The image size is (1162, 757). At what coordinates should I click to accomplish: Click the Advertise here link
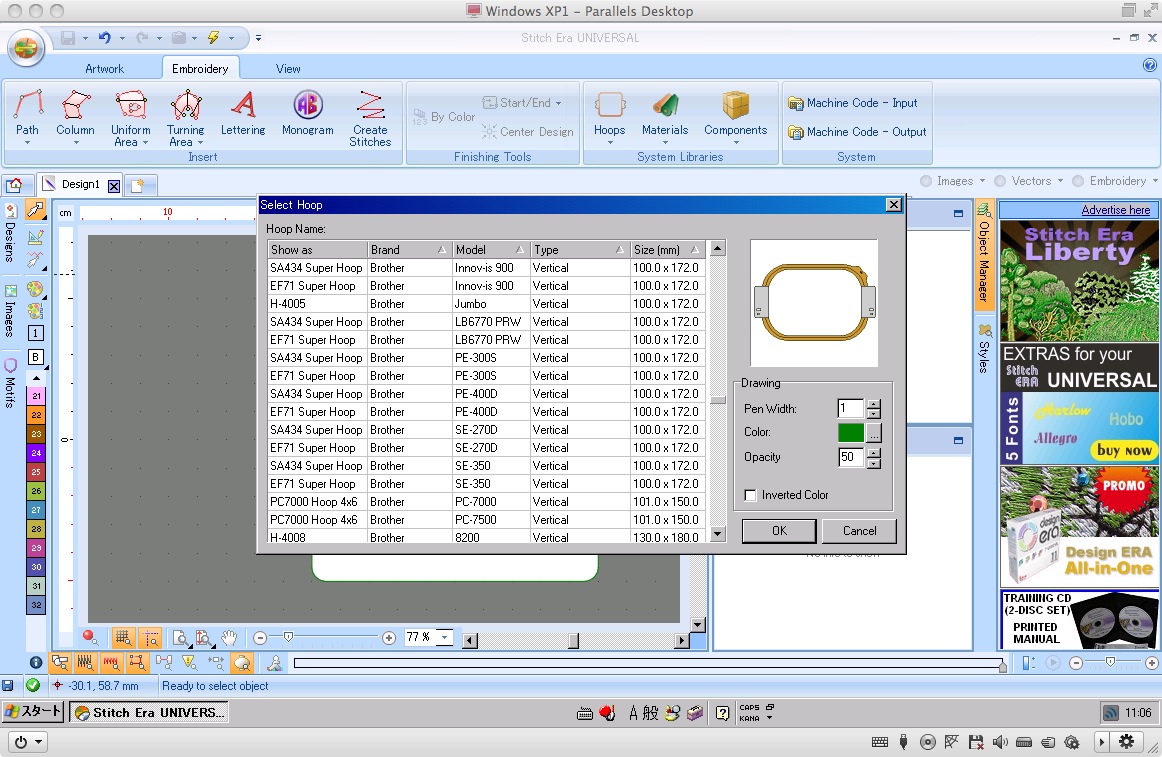pos(1115,210)
